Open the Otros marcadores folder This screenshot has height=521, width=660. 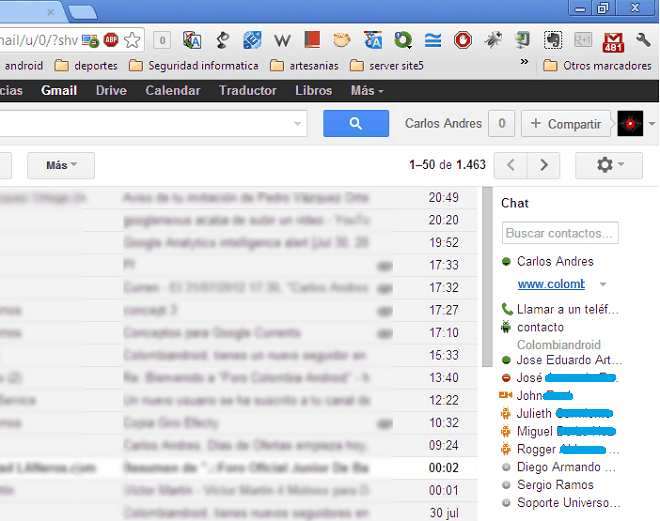click(597, 66)
